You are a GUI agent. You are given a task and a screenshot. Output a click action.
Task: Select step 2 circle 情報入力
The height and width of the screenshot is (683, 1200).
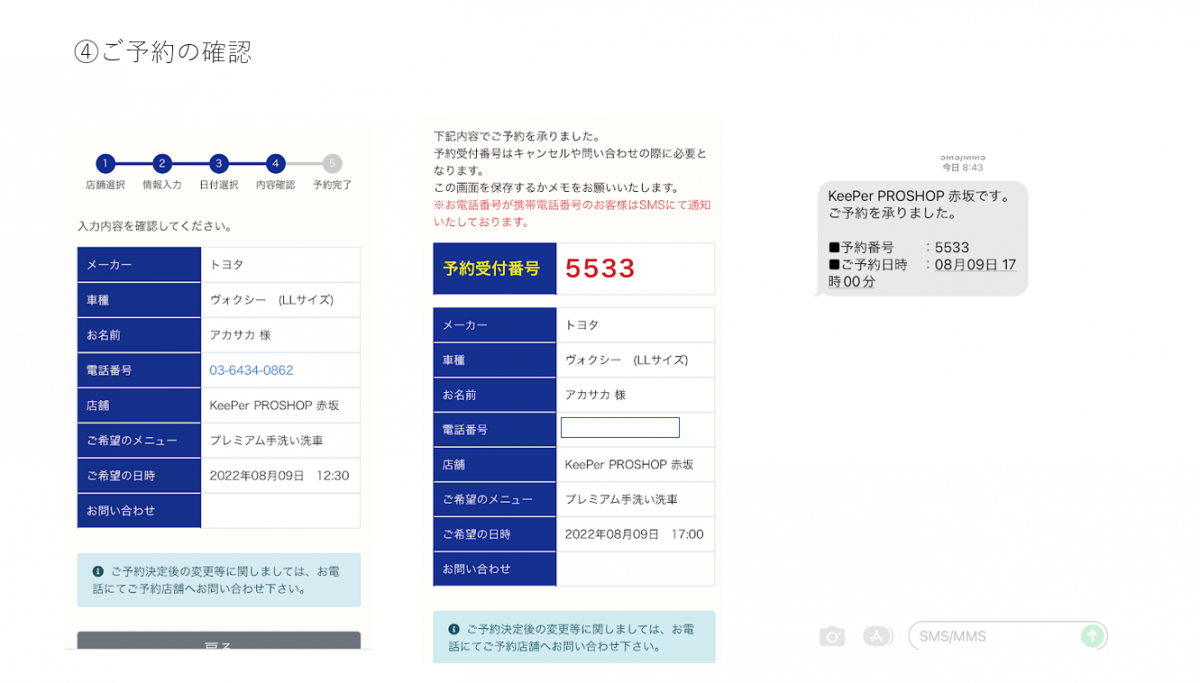[162, 164]
